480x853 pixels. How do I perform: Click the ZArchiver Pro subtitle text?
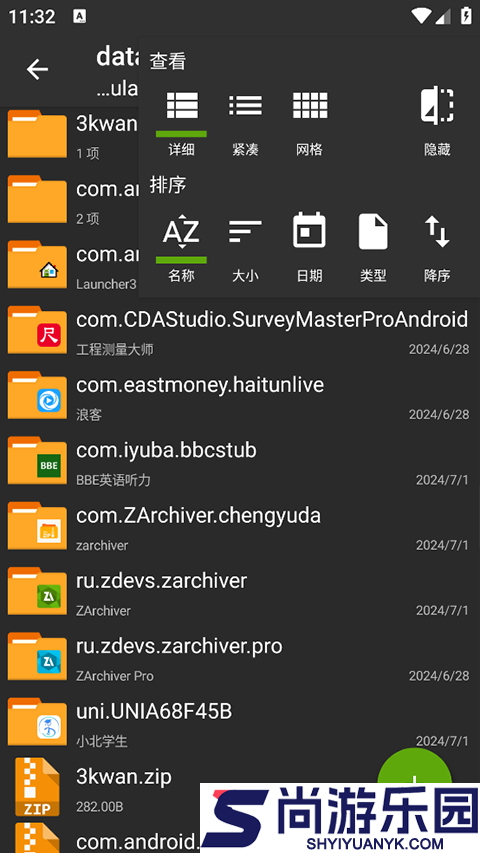pyautogui.click(x=115, y=676)
